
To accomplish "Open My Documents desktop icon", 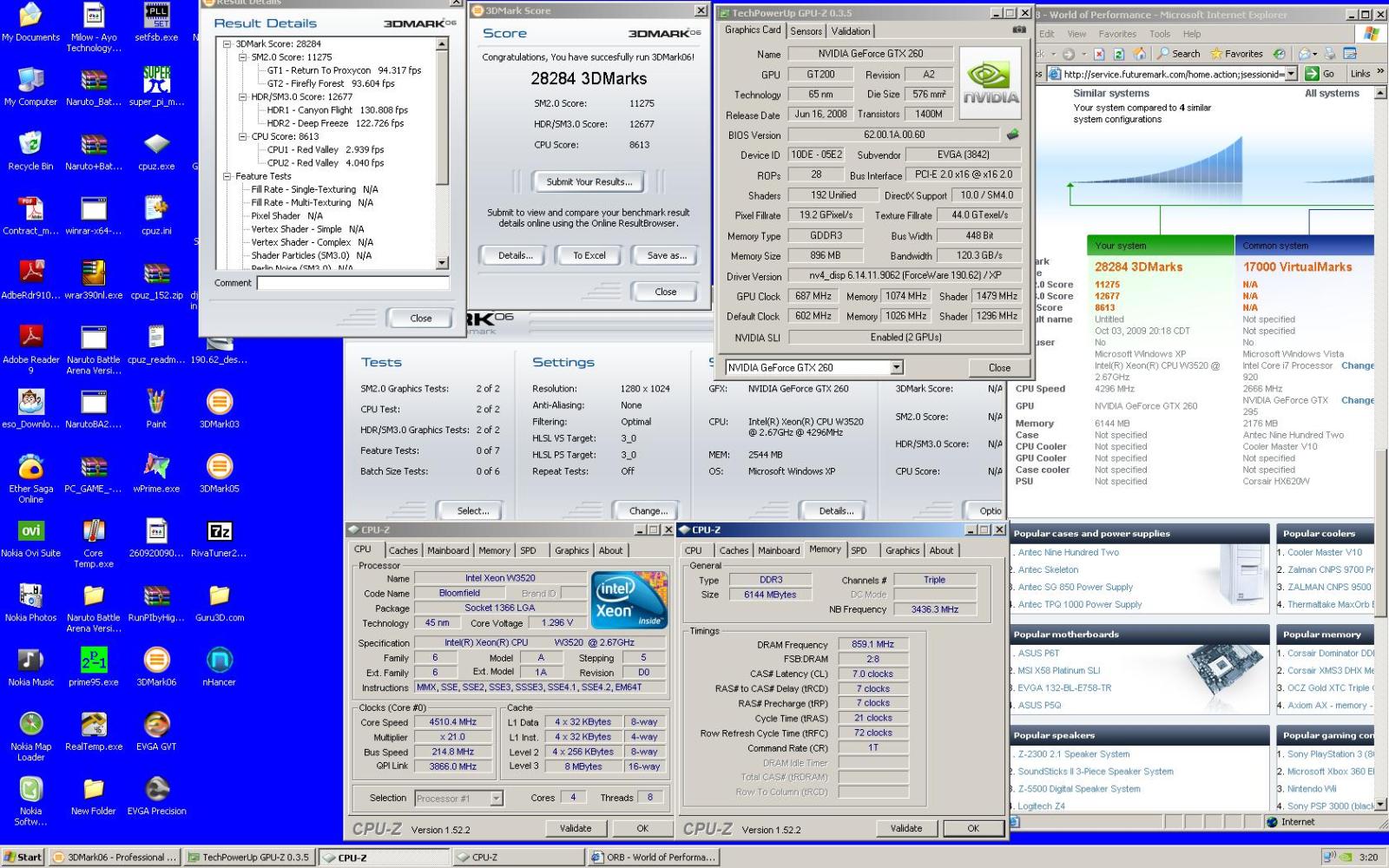I will click(x=30, y=23).
